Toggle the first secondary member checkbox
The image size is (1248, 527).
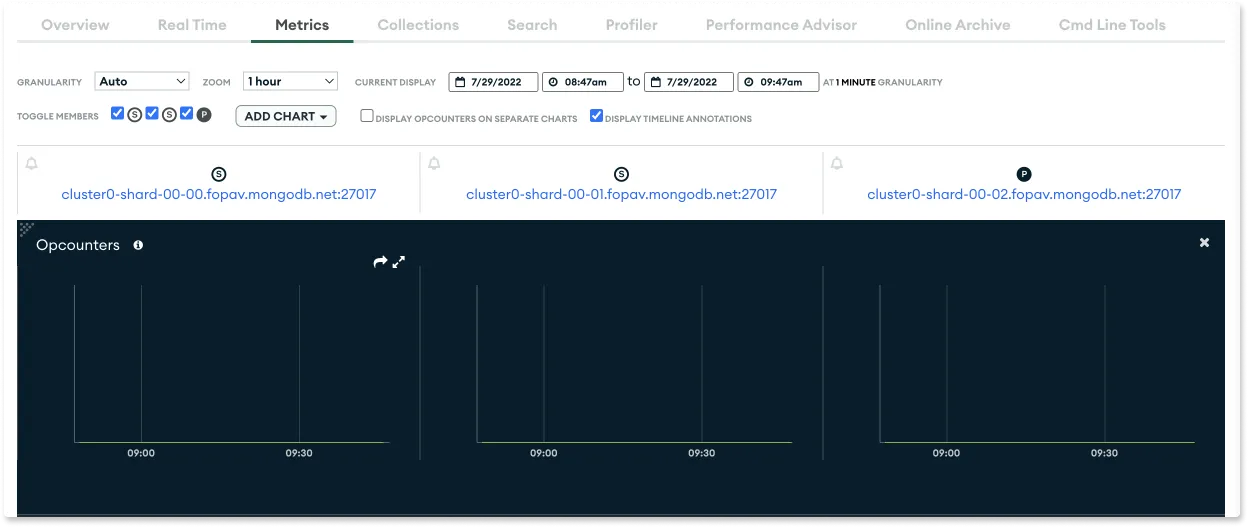[117, 114]
